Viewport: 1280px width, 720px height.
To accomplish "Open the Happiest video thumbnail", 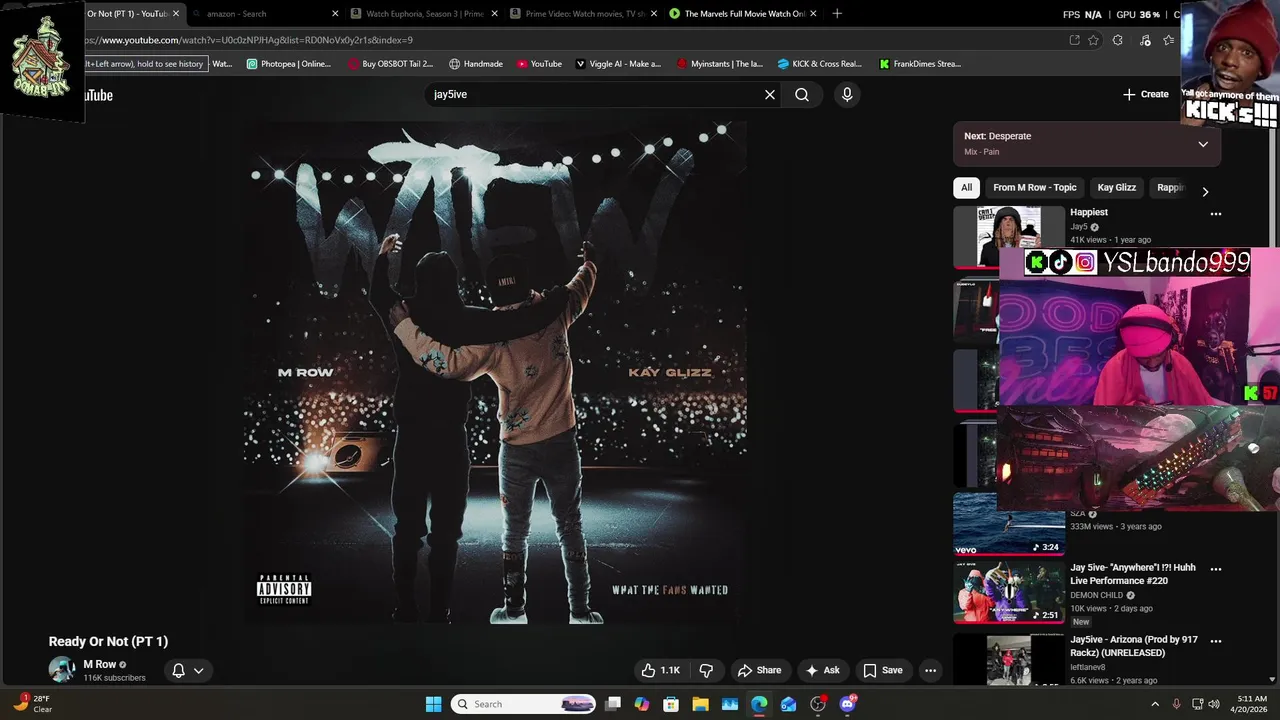I will pos(1009,237).
